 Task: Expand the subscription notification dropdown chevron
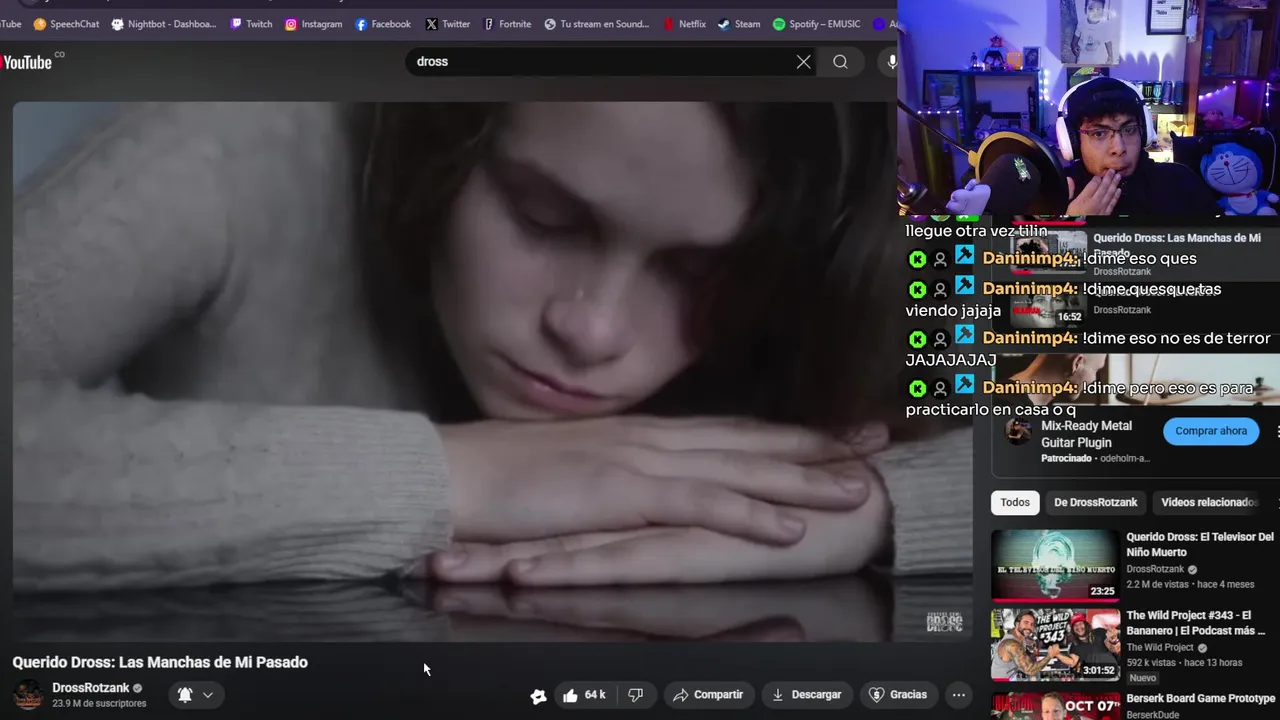(208, 695)
